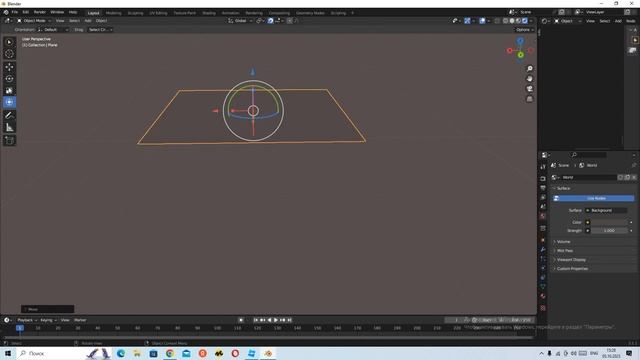Open the Render menu
This screenshot has height=360, width=640.
(40, 13)
